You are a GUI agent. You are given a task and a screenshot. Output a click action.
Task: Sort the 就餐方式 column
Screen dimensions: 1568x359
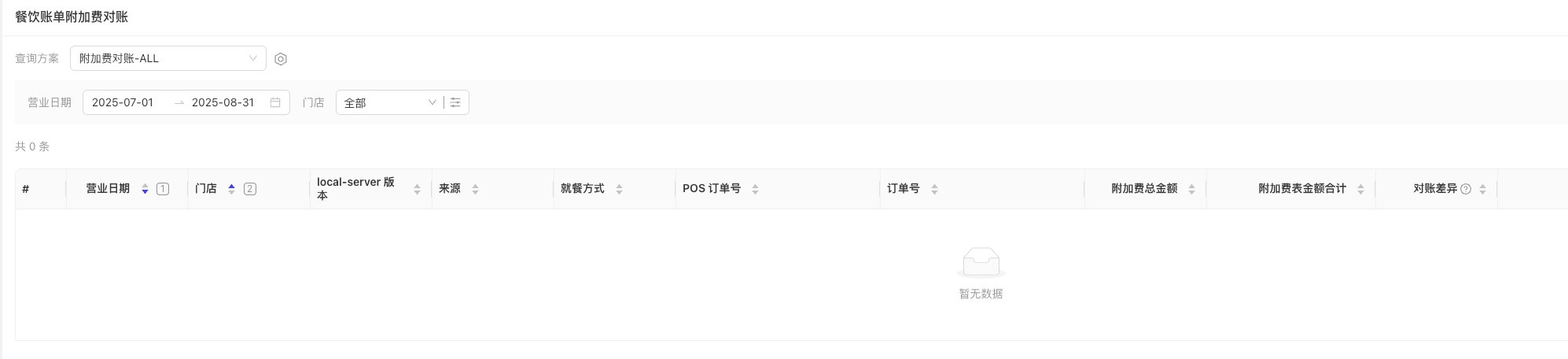[x=619, y=189]
